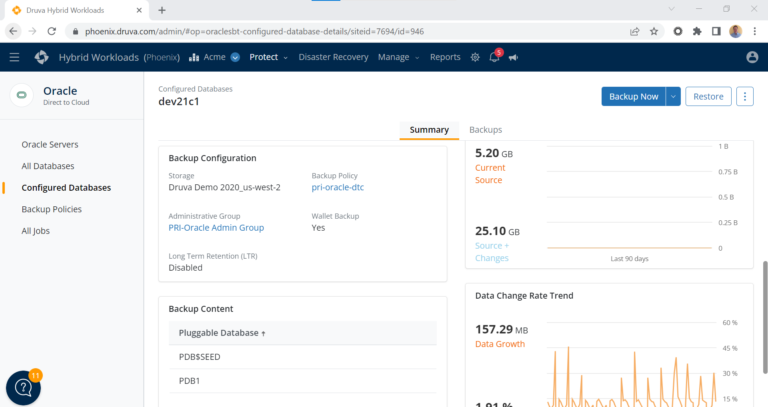Expand the Backup Now dropdown arrow

point(673,96)
